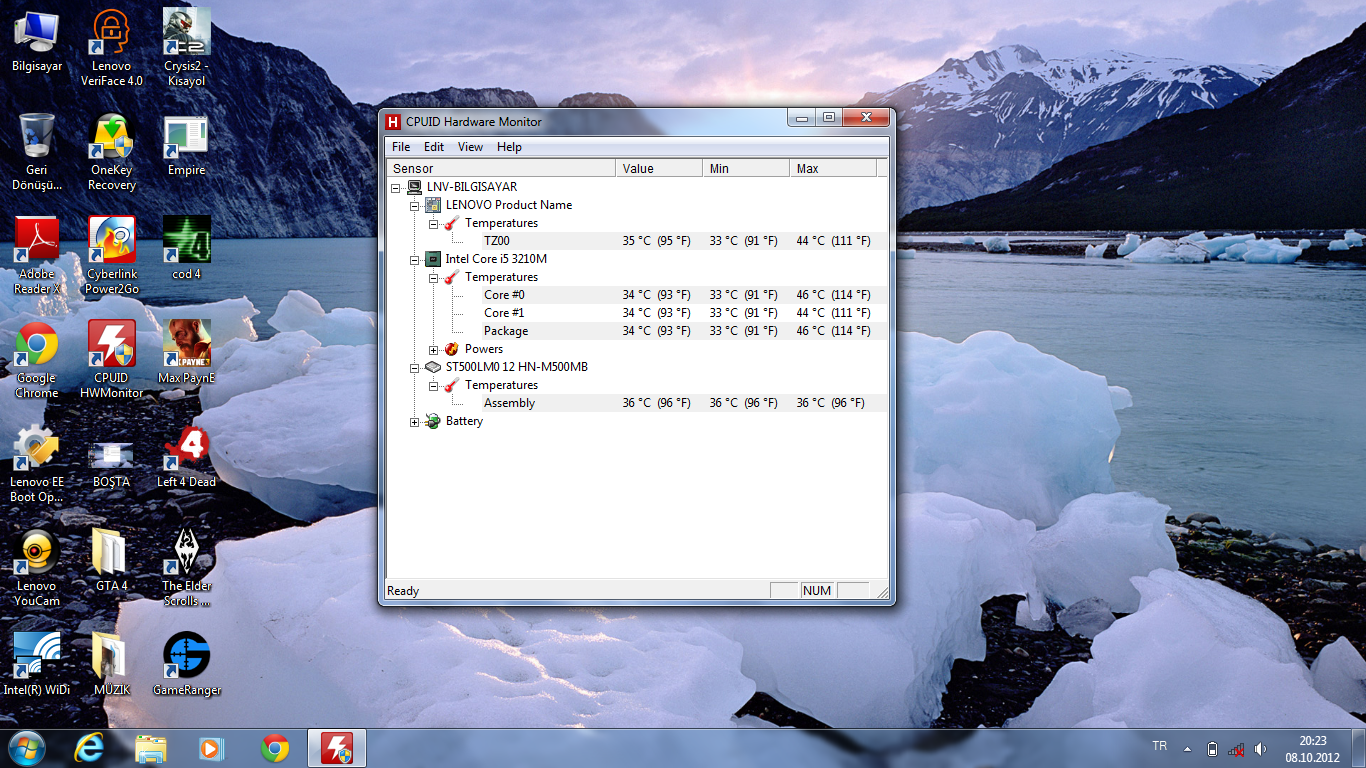Screen dimensions: 1366x768
Task: Click the battery power tray icon
Action: pyautogui.click(x=1213, y=748)
